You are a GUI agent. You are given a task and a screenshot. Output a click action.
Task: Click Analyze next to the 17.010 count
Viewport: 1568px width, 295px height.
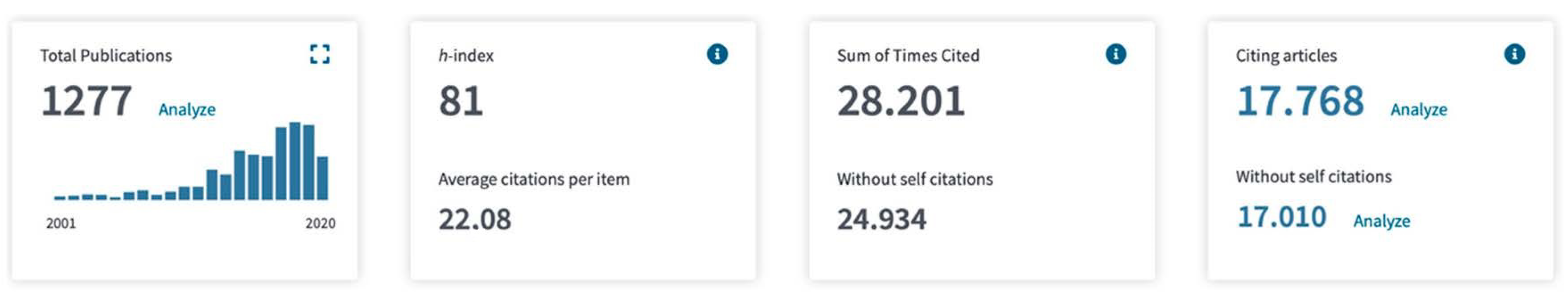pyautogui.click(x=1381, y=221)
